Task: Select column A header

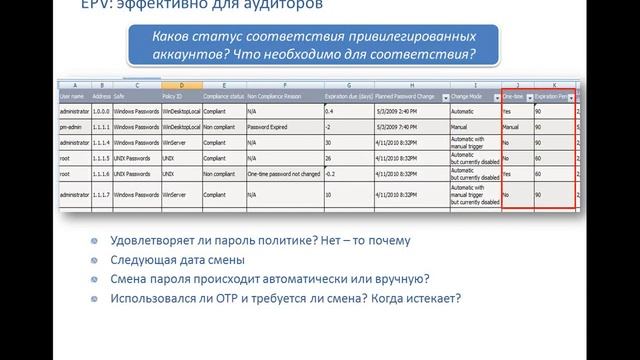Action: click(75, 85)
